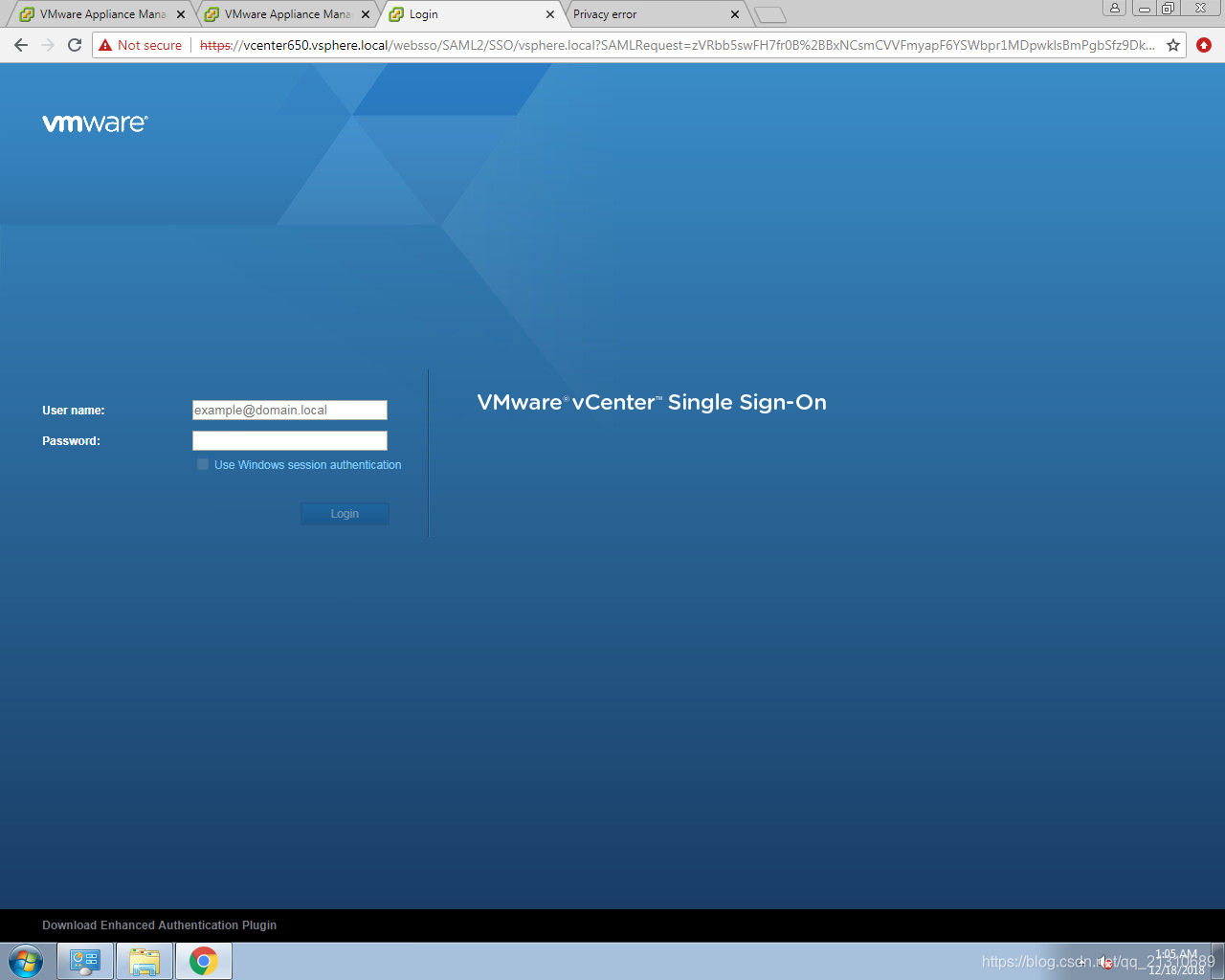Close the first VMware Appliance tab

point(181,14)
